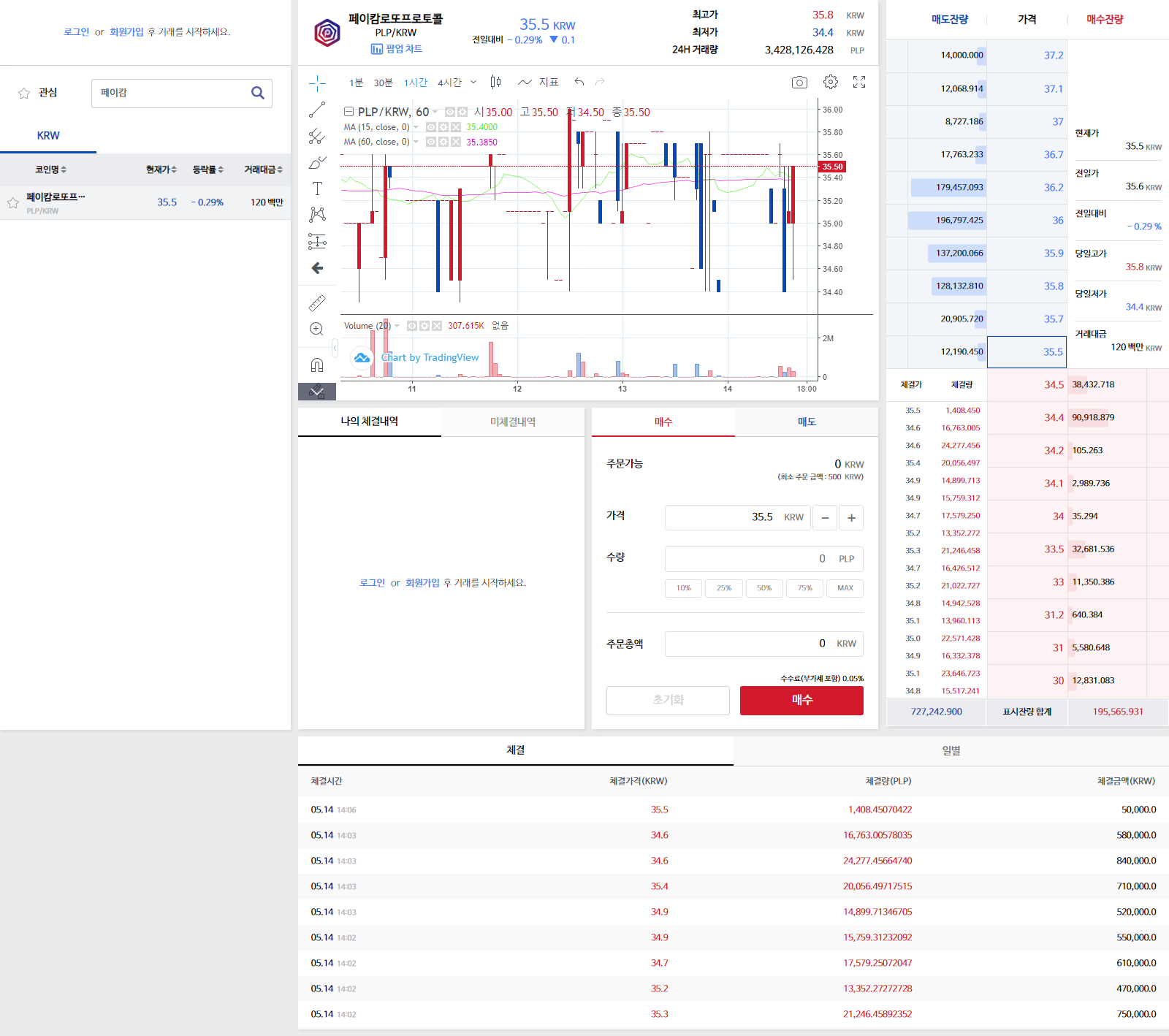The image size is (1169, 1036).
Task: Click the back arrow drawing-toolbar icon
Action: coord(317,268)
